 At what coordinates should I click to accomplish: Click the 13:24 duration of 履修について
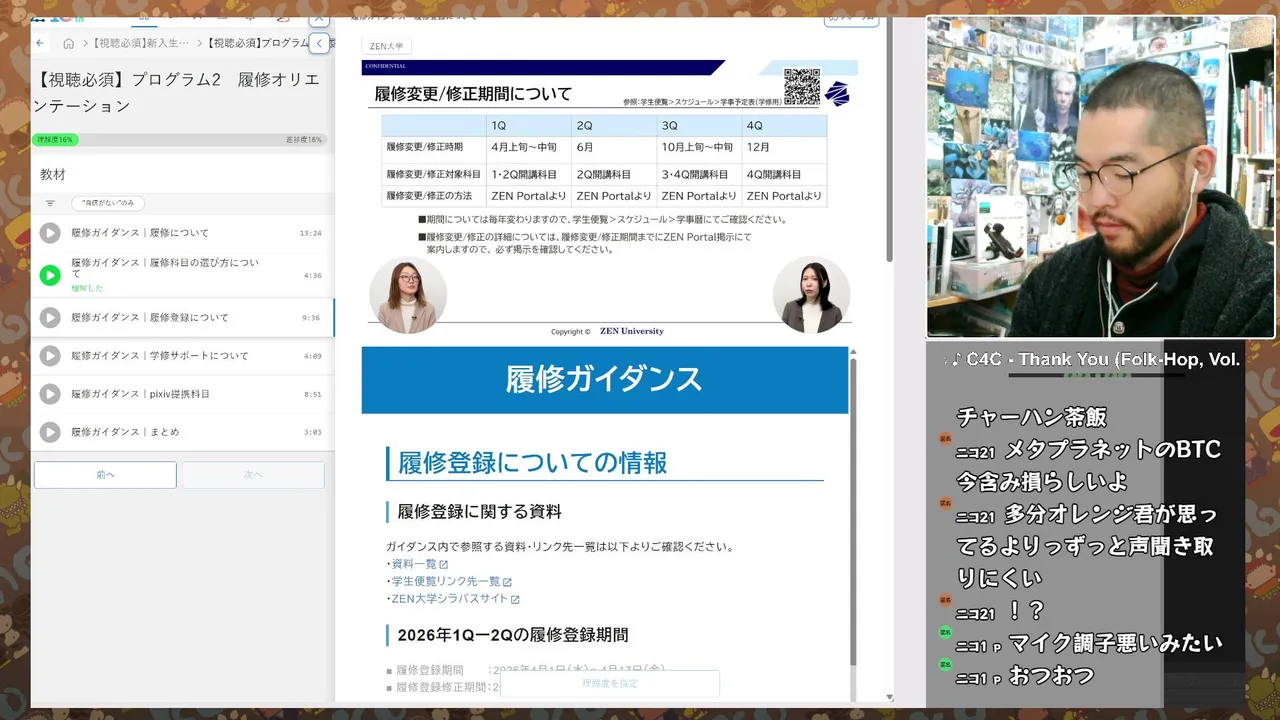coord(311,233)
